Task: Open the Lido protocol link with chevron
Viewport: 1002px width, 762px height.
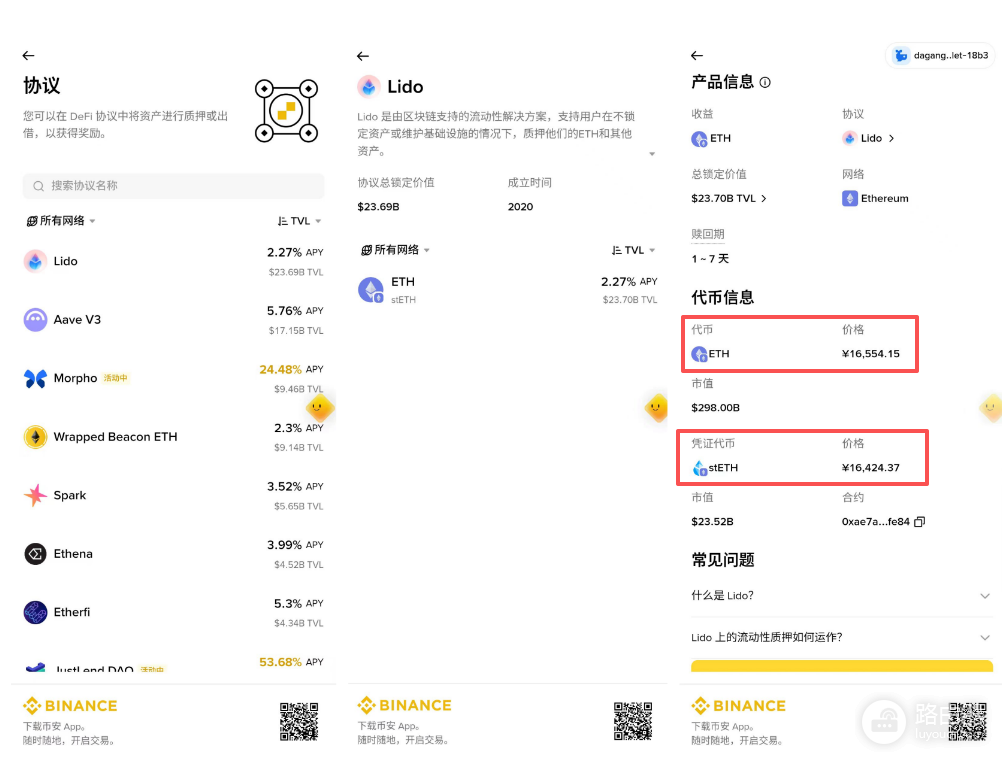Action: (868, 138)
